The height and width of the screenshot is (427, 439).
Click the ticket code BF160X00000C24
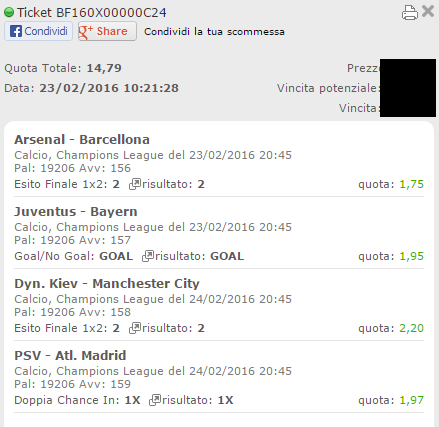pos(111,13)
